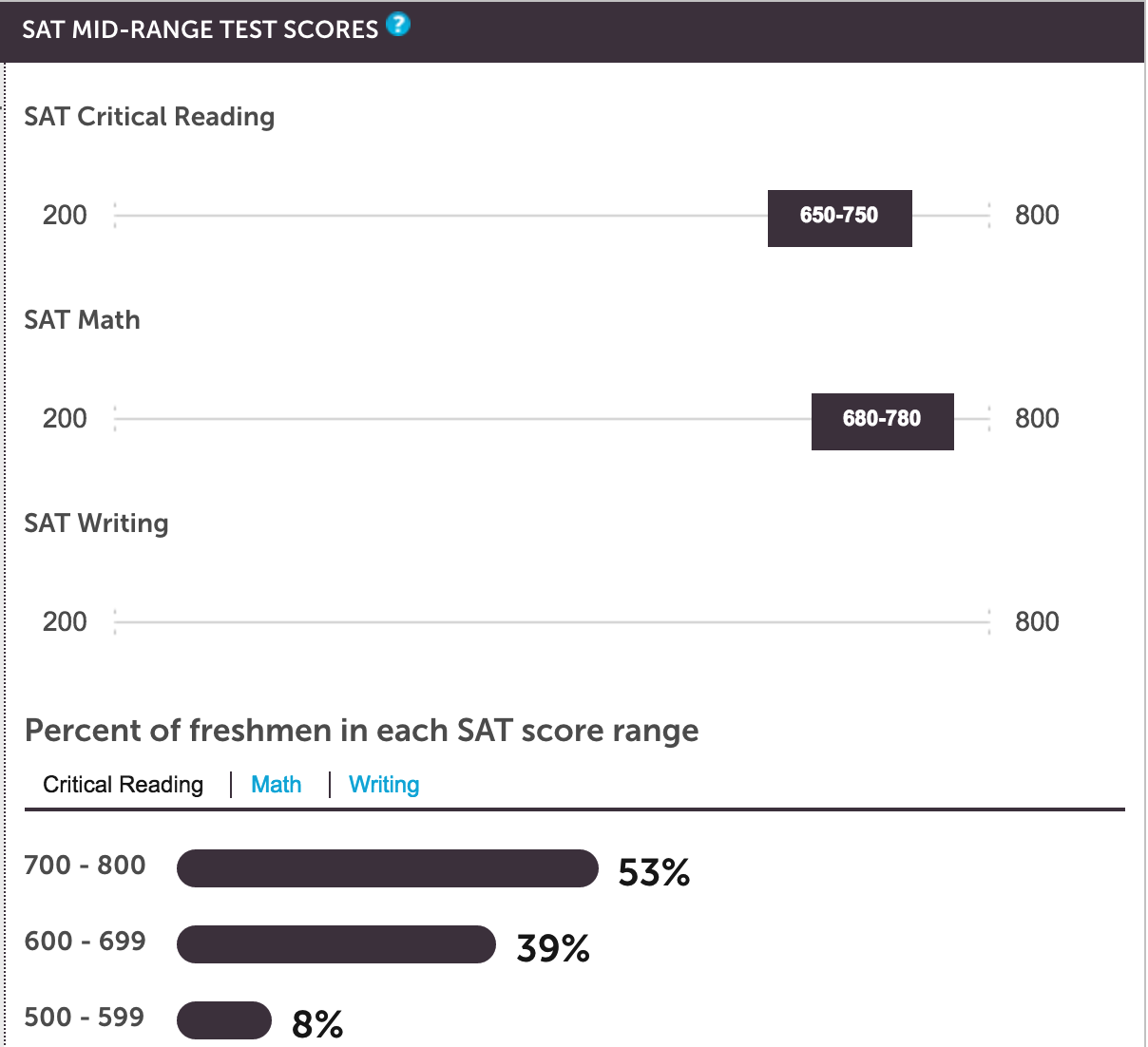Switch to the Writing score range tab
This screenshot has width=1148, height=1047.
tap(384, 785)
